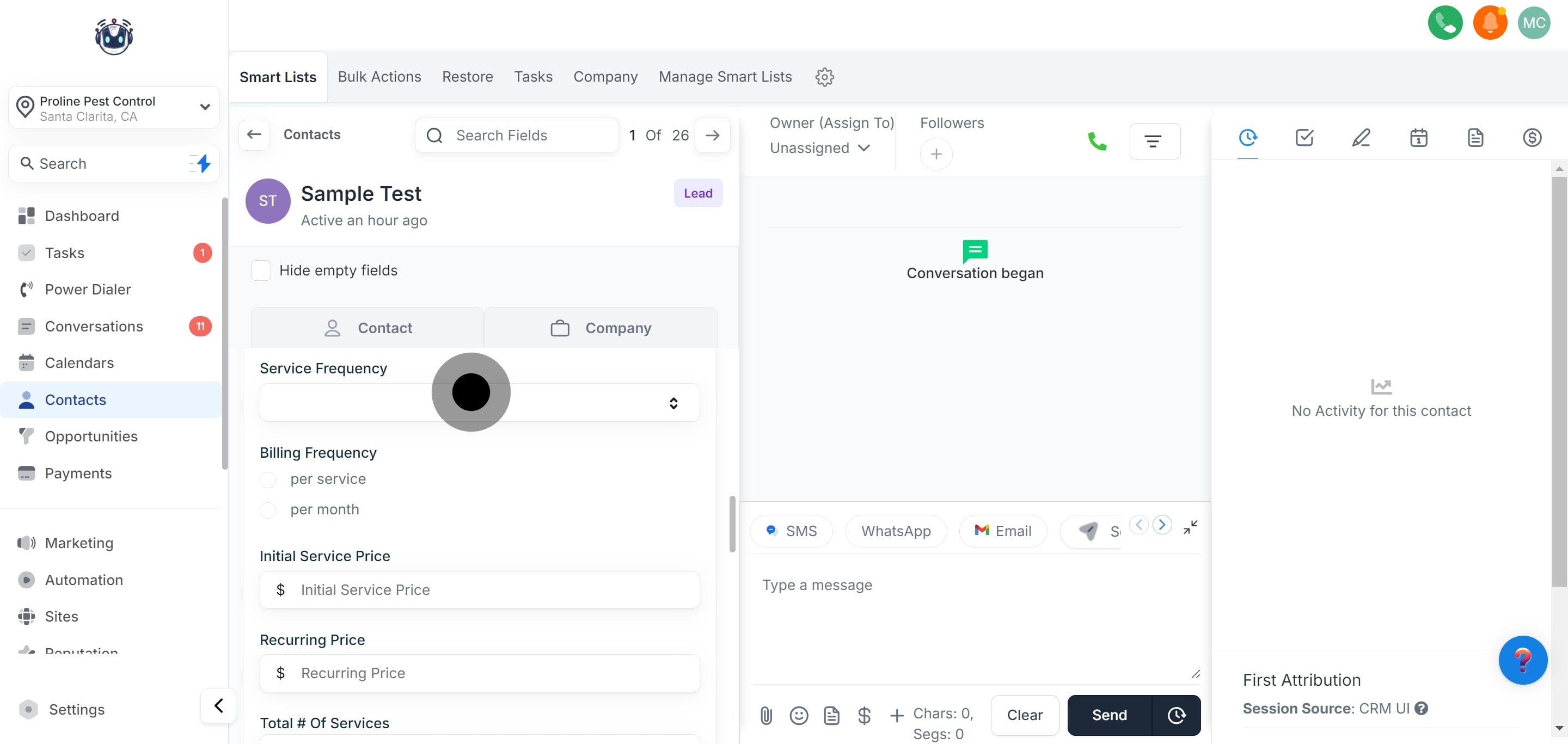Open the Notes pencil icon tab
The width and height of the screenshot is (1568, 744).
click(x=1361, y=138)
